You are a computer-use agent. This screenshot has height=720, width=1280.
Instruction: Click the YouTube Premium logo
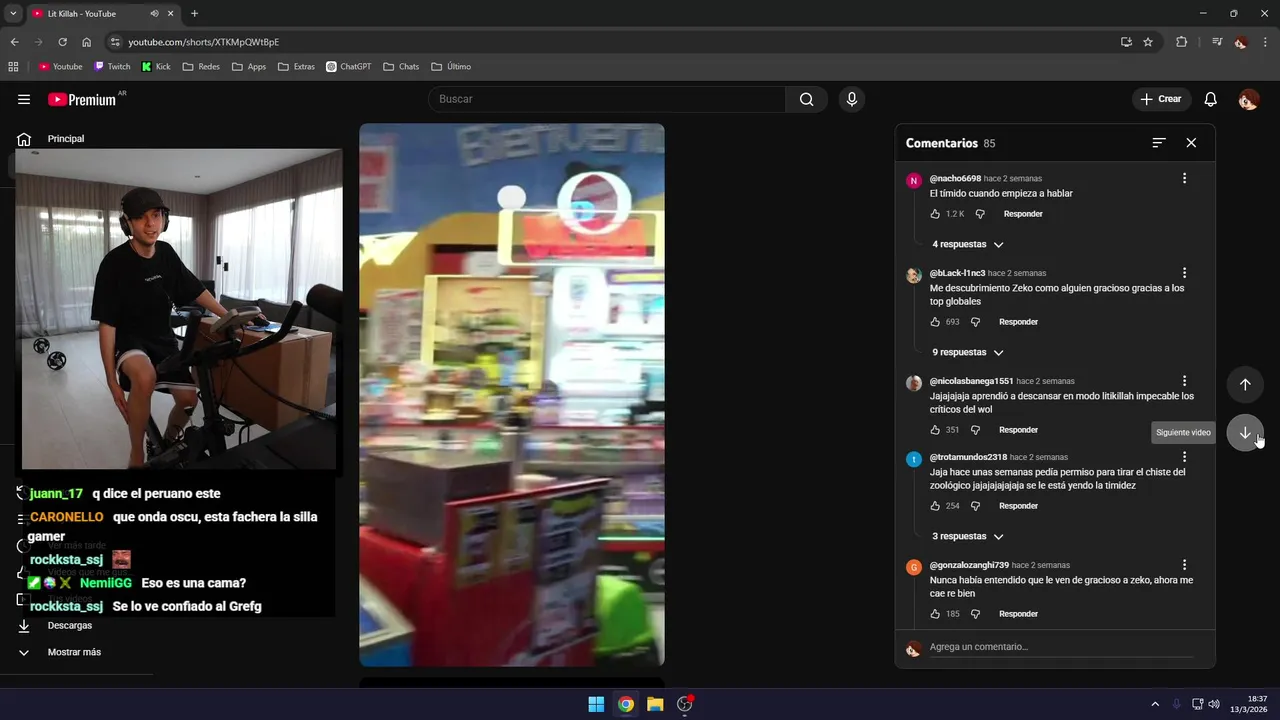(84, 99)
